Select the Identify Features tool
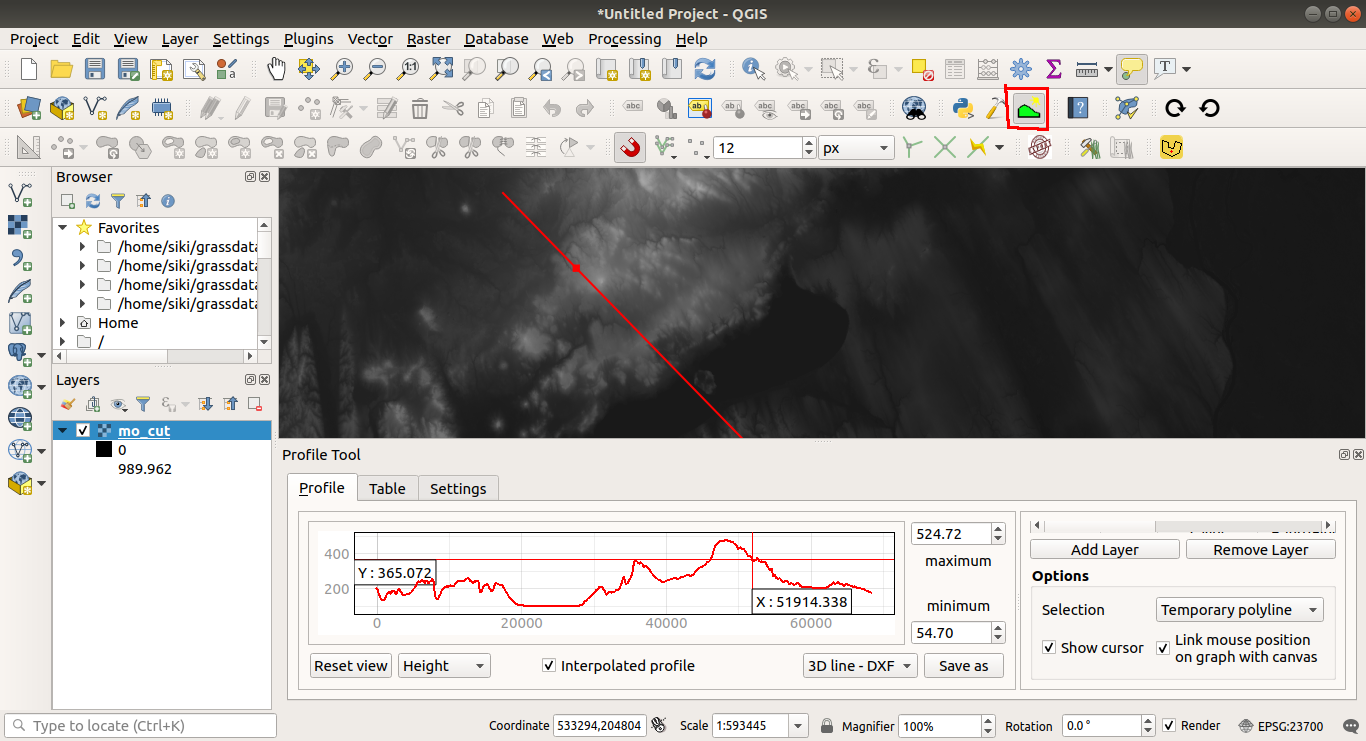 pos(754,69)
